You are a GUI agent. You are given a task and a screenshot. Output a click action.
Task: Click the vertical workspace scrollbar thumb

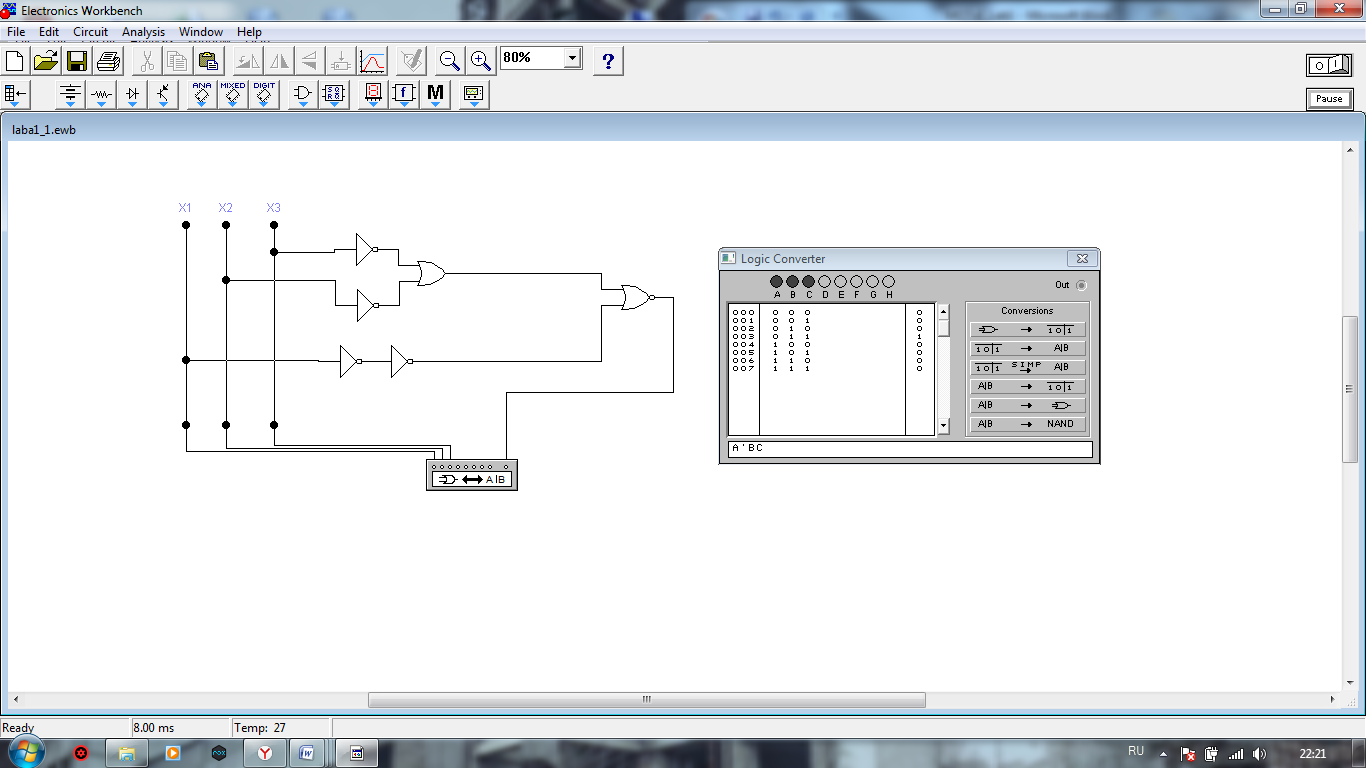tap(1350, 389)
